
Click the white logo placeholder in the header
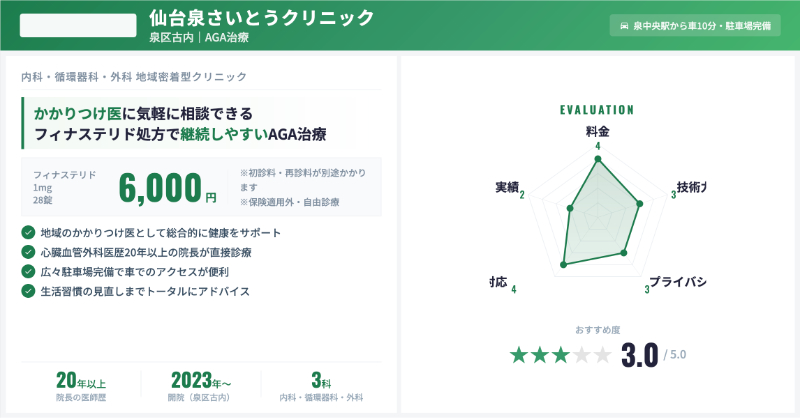(78, 26)
